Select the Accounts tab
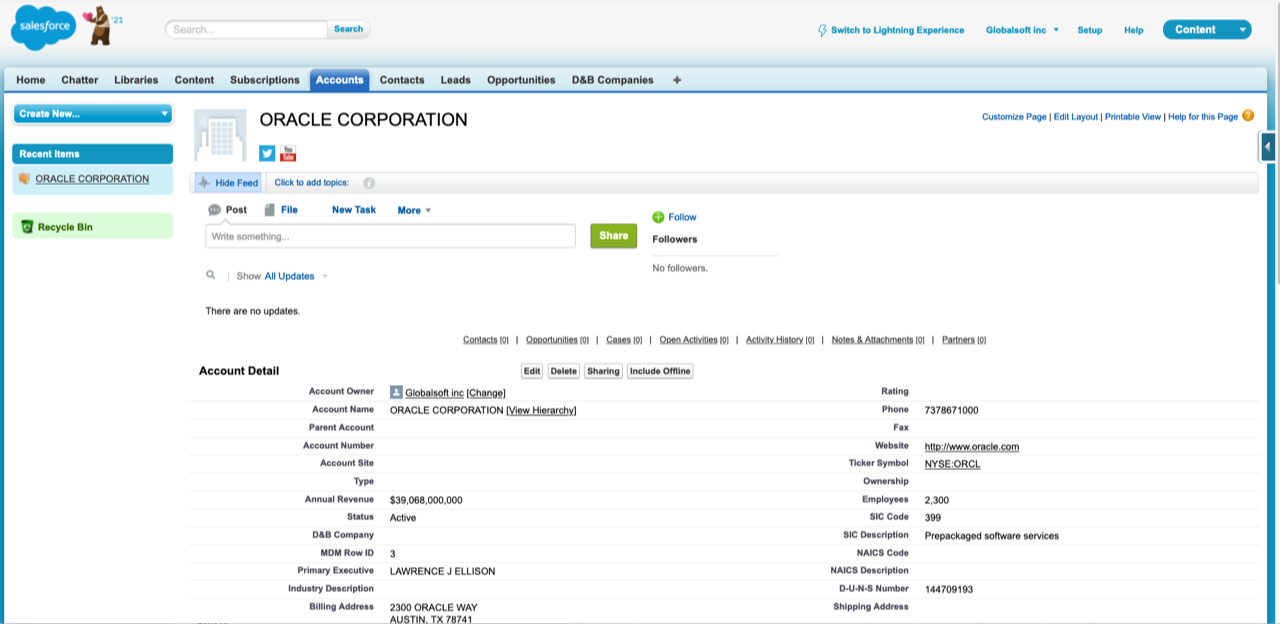Image resolution: width=1280 pixels, height=624 pixels. click(340, 80)
